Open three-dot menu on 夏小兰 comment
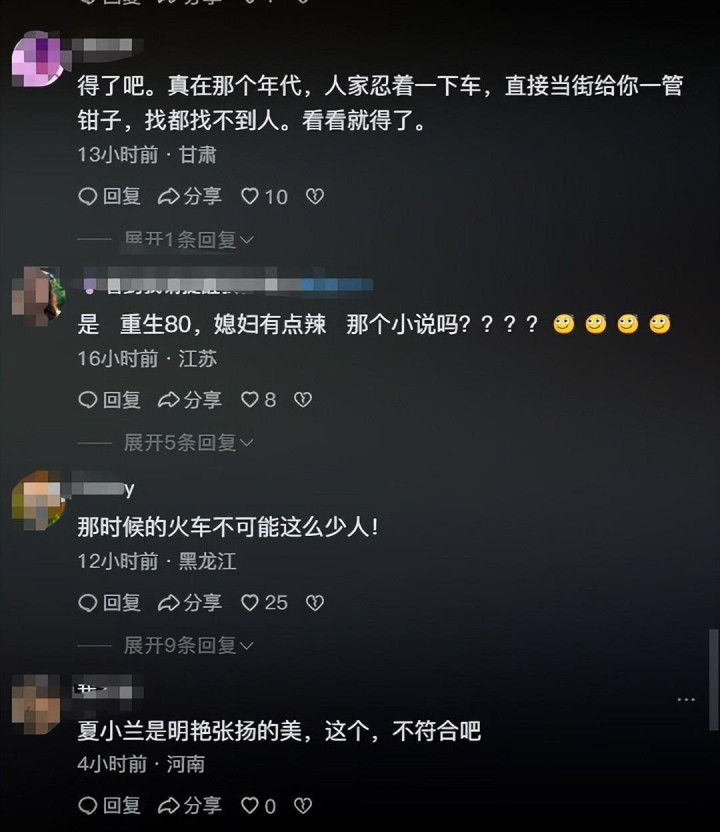 click(686, 700)
